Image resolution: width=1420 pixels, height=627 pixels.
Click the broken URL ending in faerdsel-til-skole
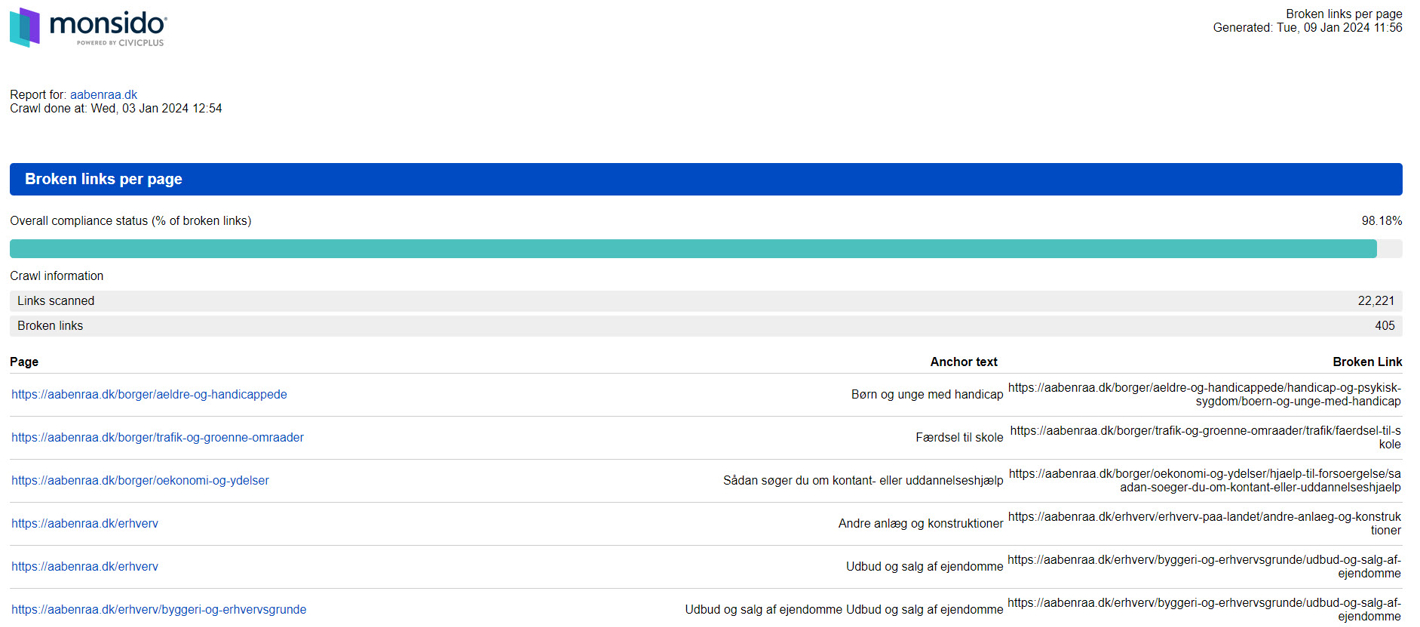click(x=1205, y=437)
